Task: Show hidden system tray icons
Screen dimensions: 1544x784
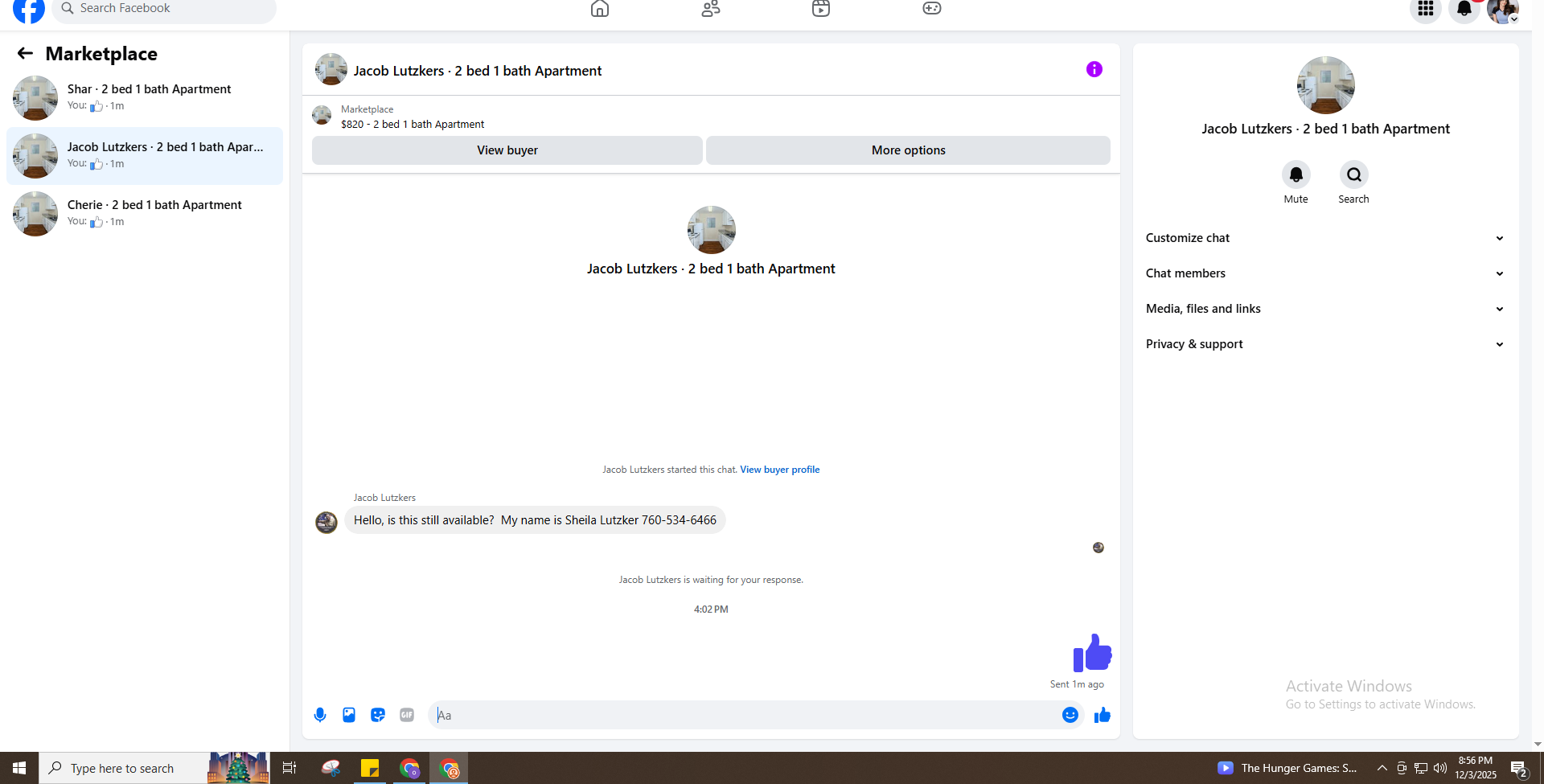Action: tap(1382, 768)
